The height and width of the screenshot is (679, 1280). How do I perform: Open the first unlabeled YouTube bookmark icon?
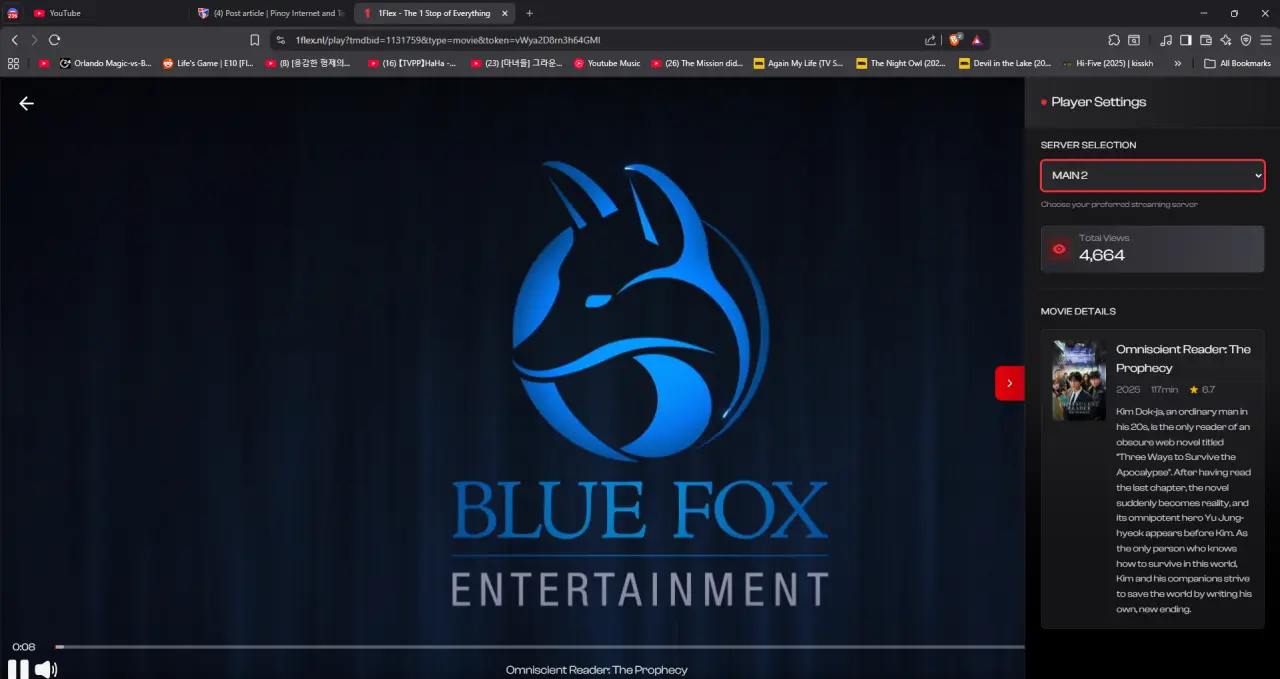(x=44, y=63)
